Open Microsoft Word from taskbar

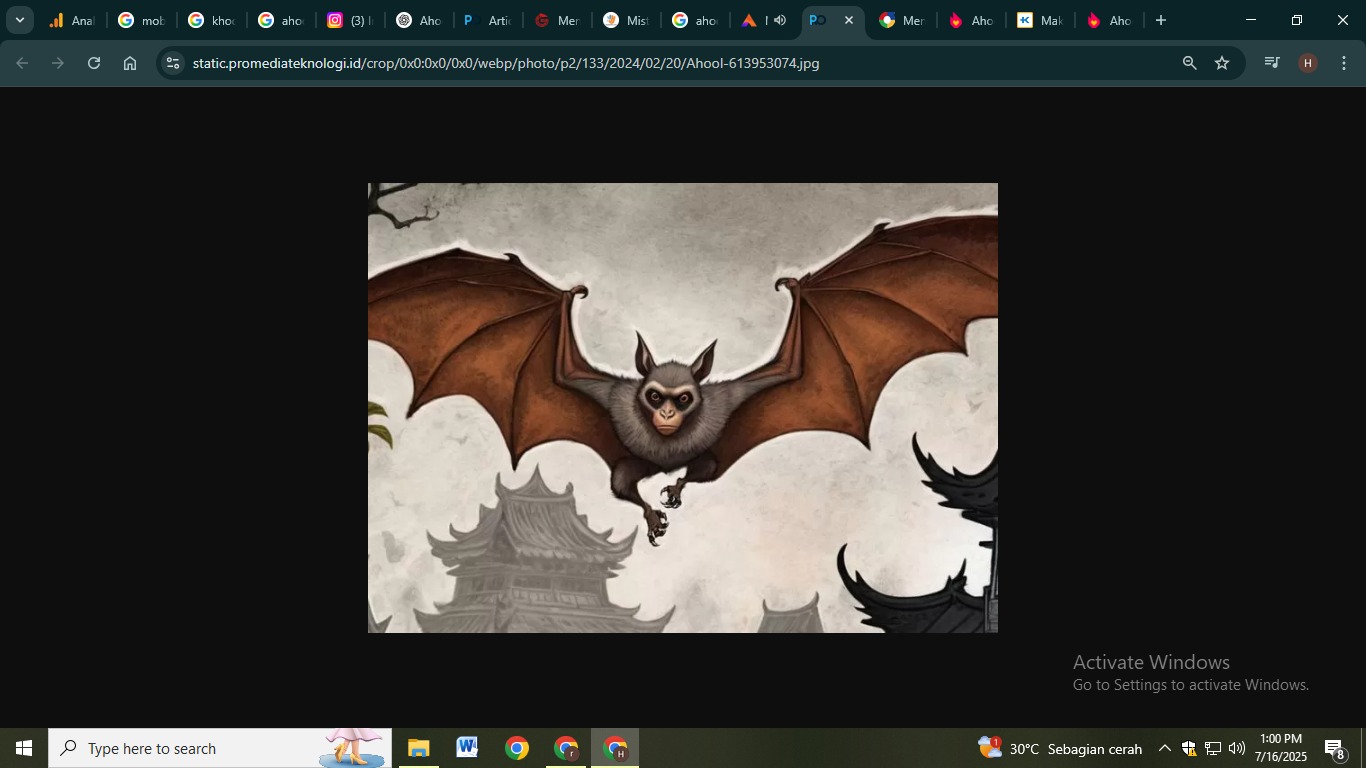coord(467,748)
